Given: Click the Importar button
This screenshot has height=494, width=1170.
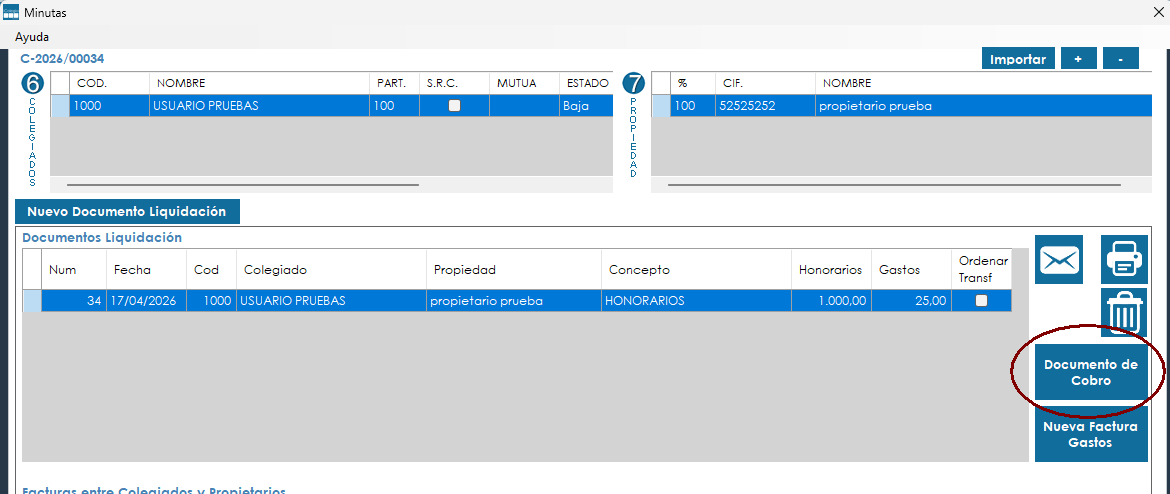Looking at the screenshot, I should (1017, 59).
